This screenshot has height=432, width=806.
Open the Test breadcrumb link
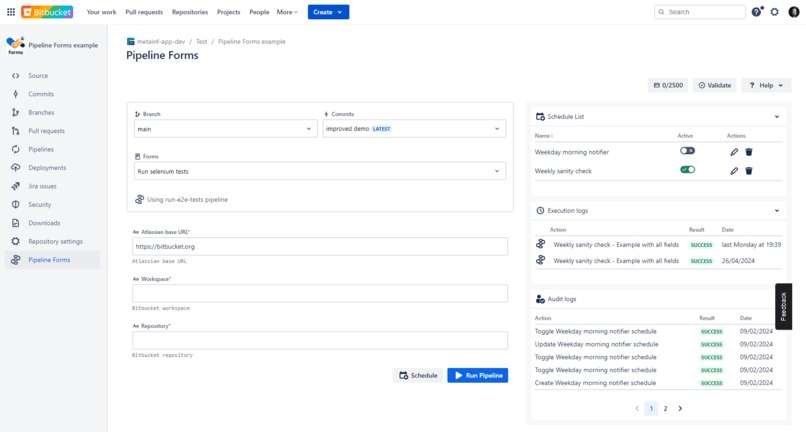[x=202, y=42]
